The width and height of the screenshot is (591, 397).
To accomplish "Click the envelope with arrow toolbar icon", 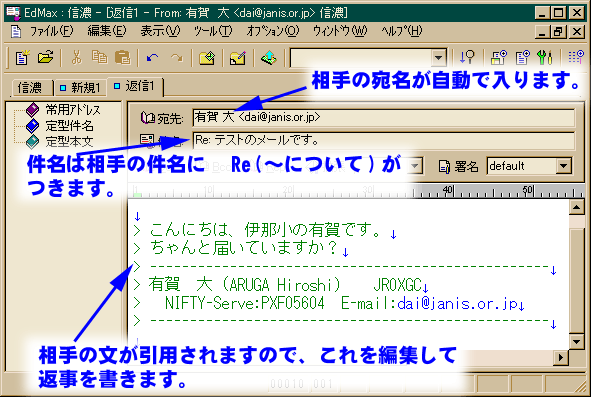I will tap(207, 58).
